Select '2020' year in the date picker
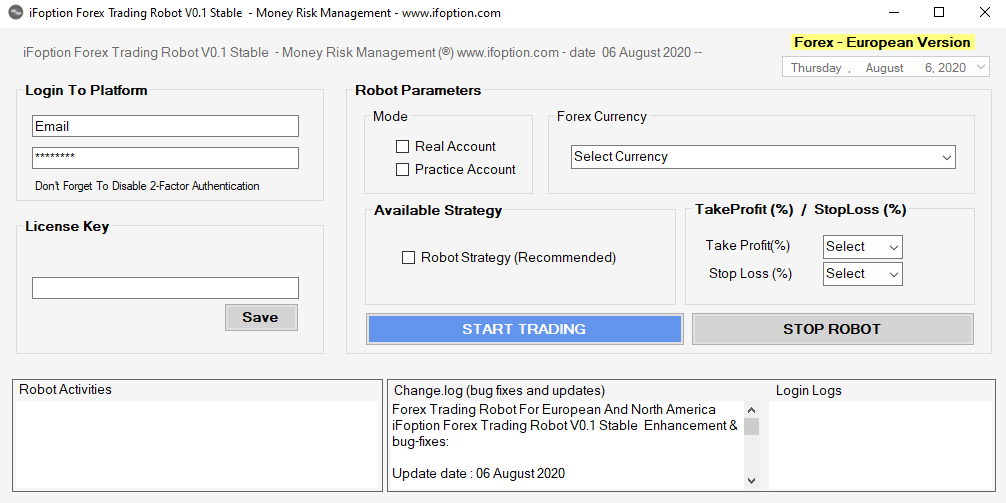1006x503 pixels. click(x=951, y=68)
